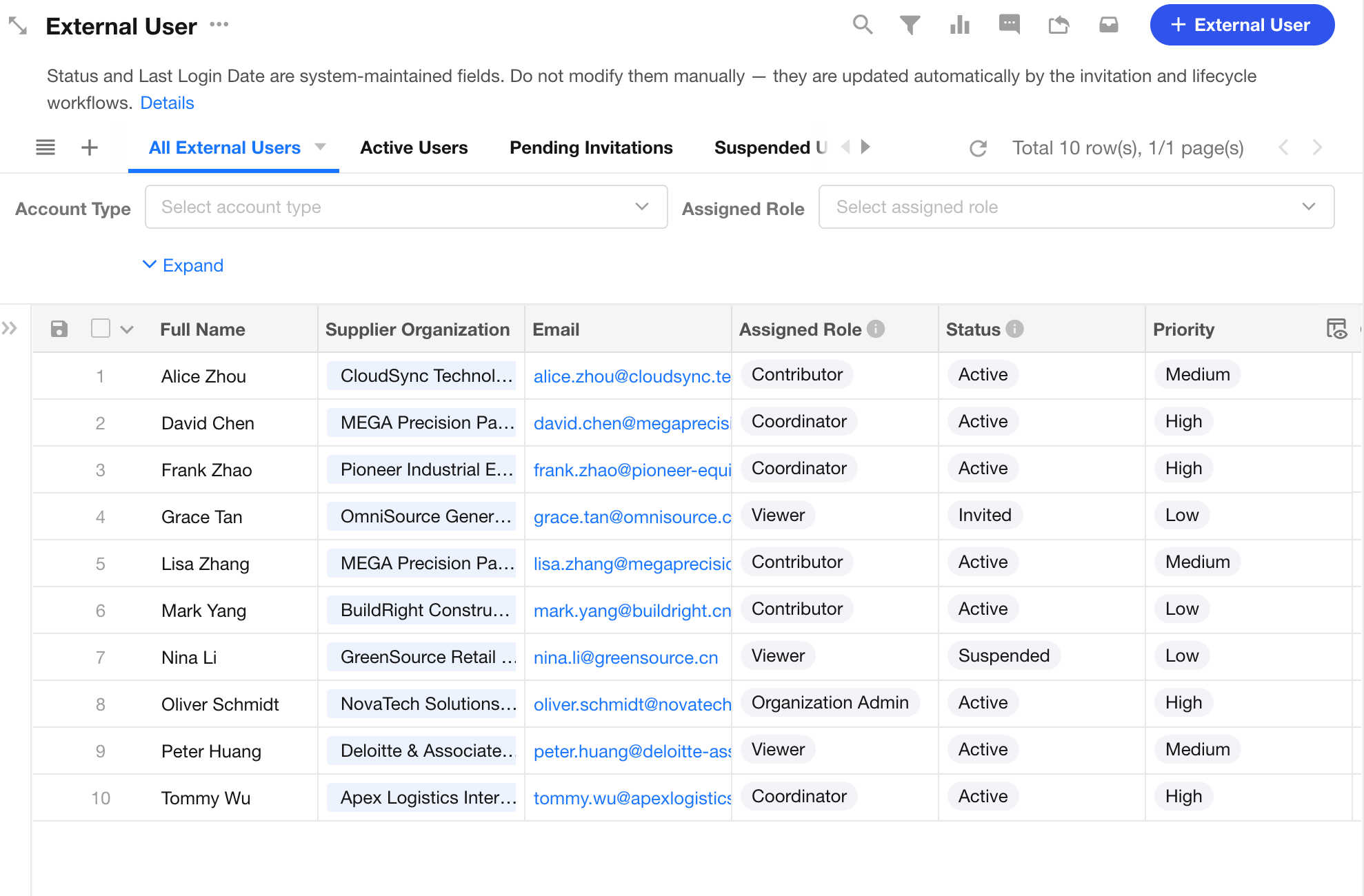Click the search magnifier icon
The image size is (1364, 896).
[x=862, y=26]
